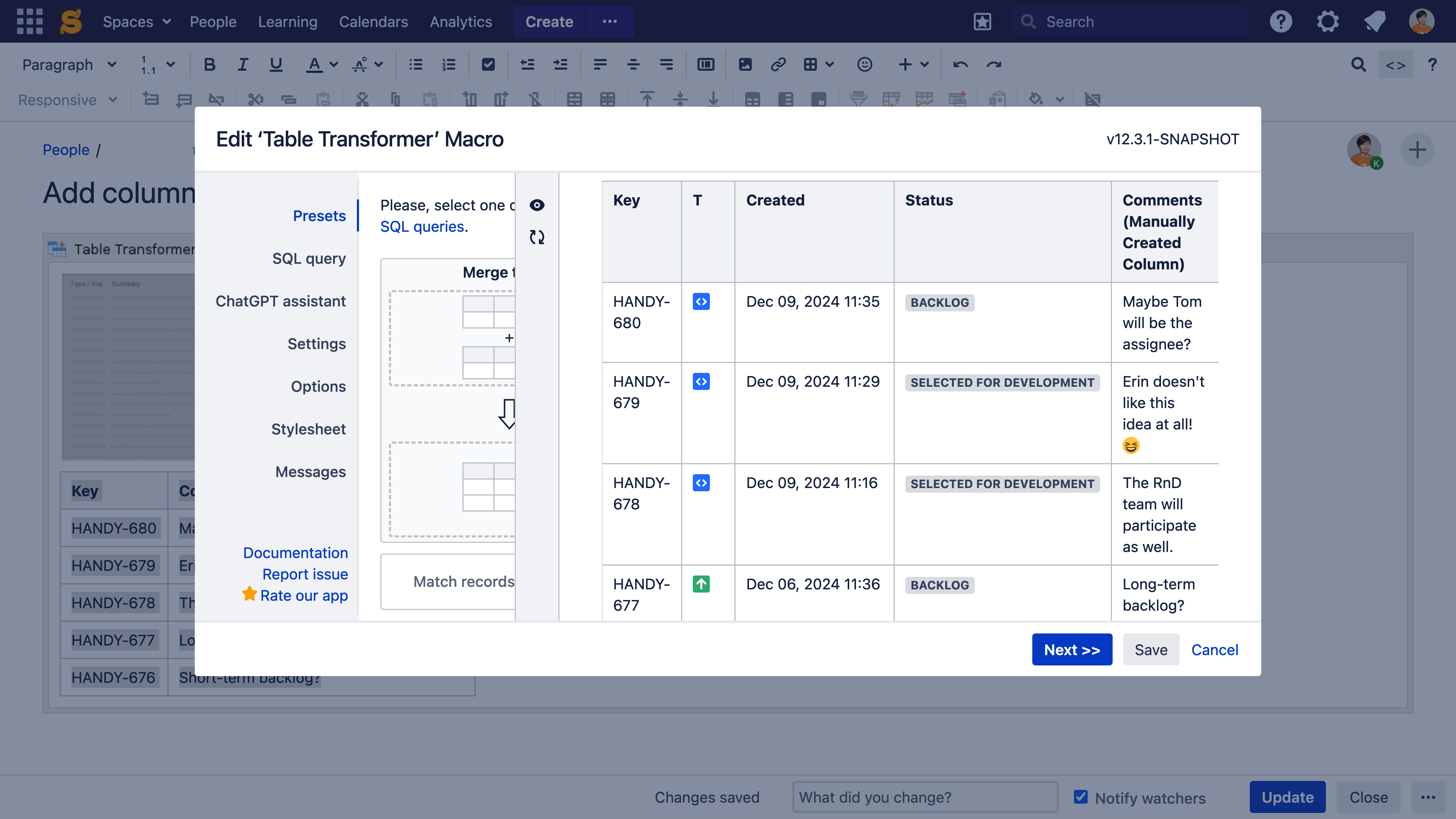
Task: Click the Update page button
Action: coord(1288,797)
